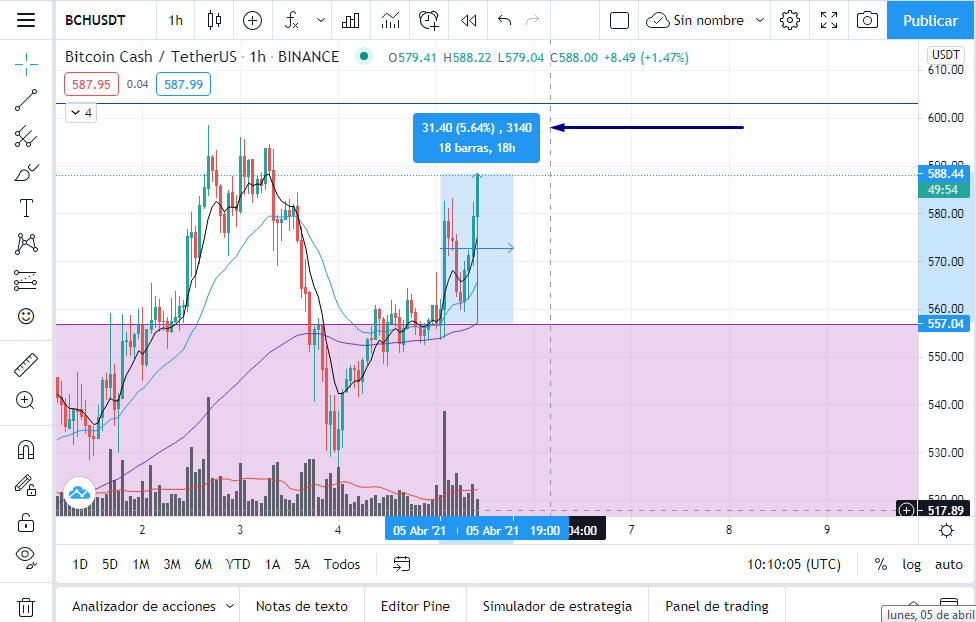Select the XABCD pattern tool
Screen dimensions: 976x622
tap(26, 244)
